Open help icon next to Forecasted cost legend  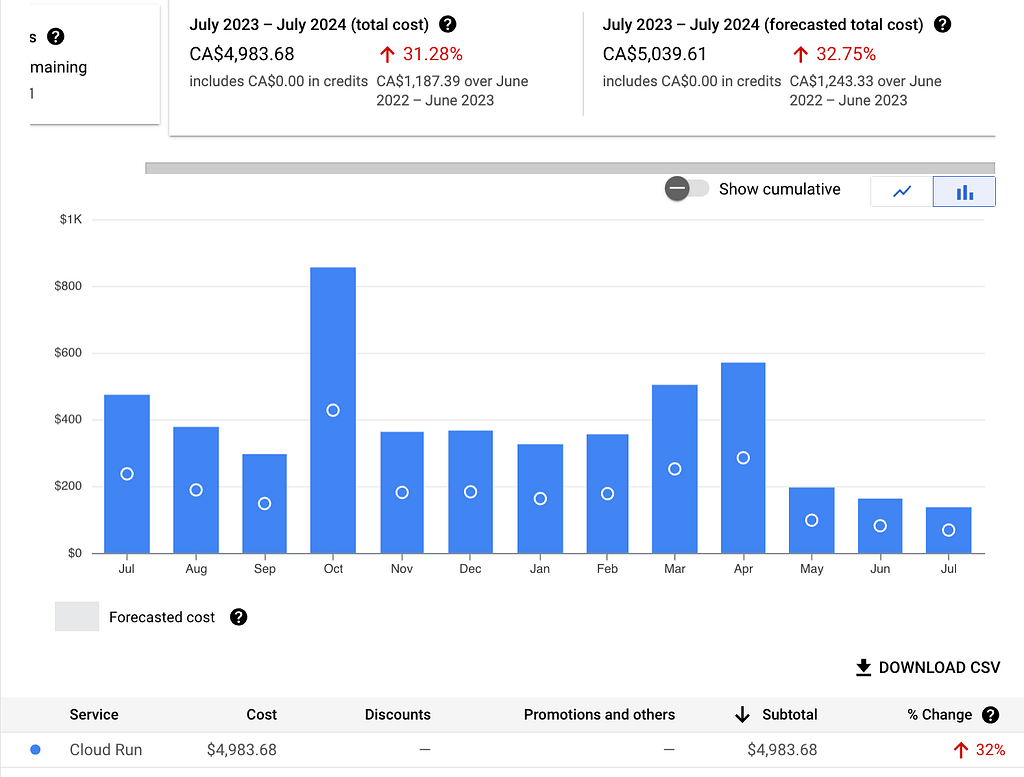(x=238, y=617)
